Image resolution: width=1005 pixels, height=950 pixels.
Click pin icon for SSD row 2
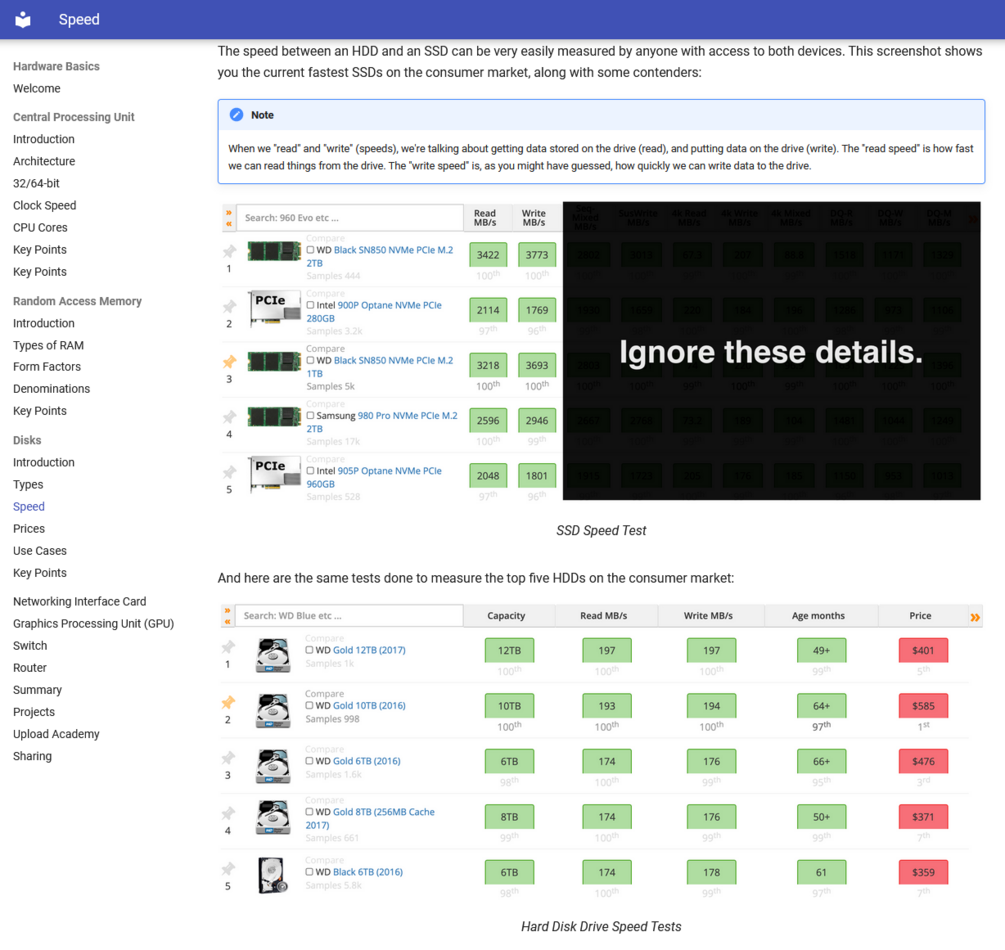pyautogui.click(x=229, y=306)
